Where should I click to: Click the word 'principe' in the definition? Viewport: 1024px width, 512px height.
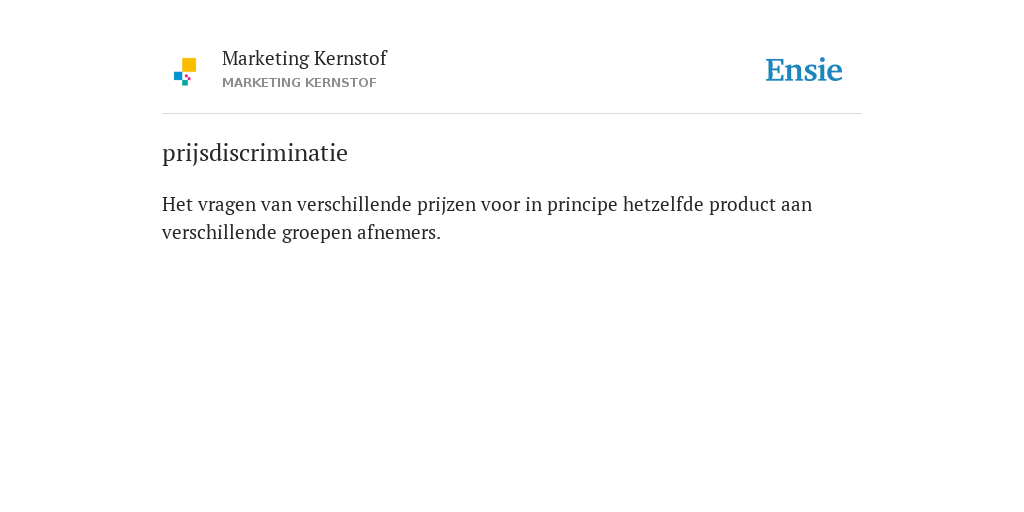click(x=582, y=205)
